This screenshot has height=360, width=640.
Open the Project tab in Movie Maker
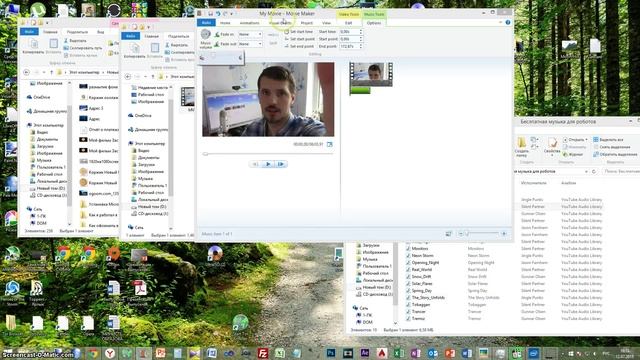[x=307, y=23]
